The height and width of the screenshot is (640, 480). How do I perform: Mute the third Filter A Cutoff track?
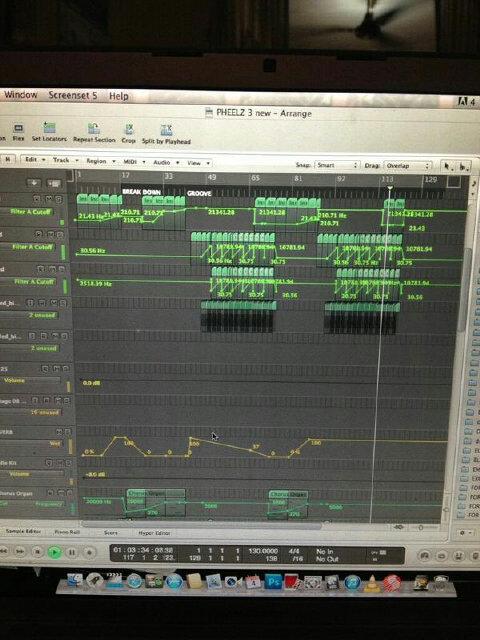point(52,269)
